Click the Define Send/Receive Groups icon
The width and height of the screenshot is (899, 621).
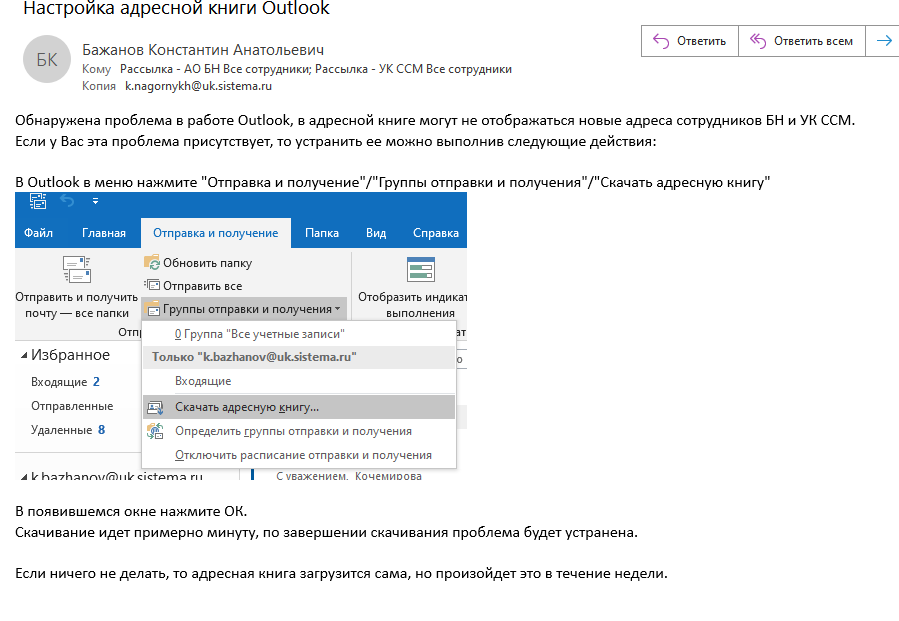point(155,431)
